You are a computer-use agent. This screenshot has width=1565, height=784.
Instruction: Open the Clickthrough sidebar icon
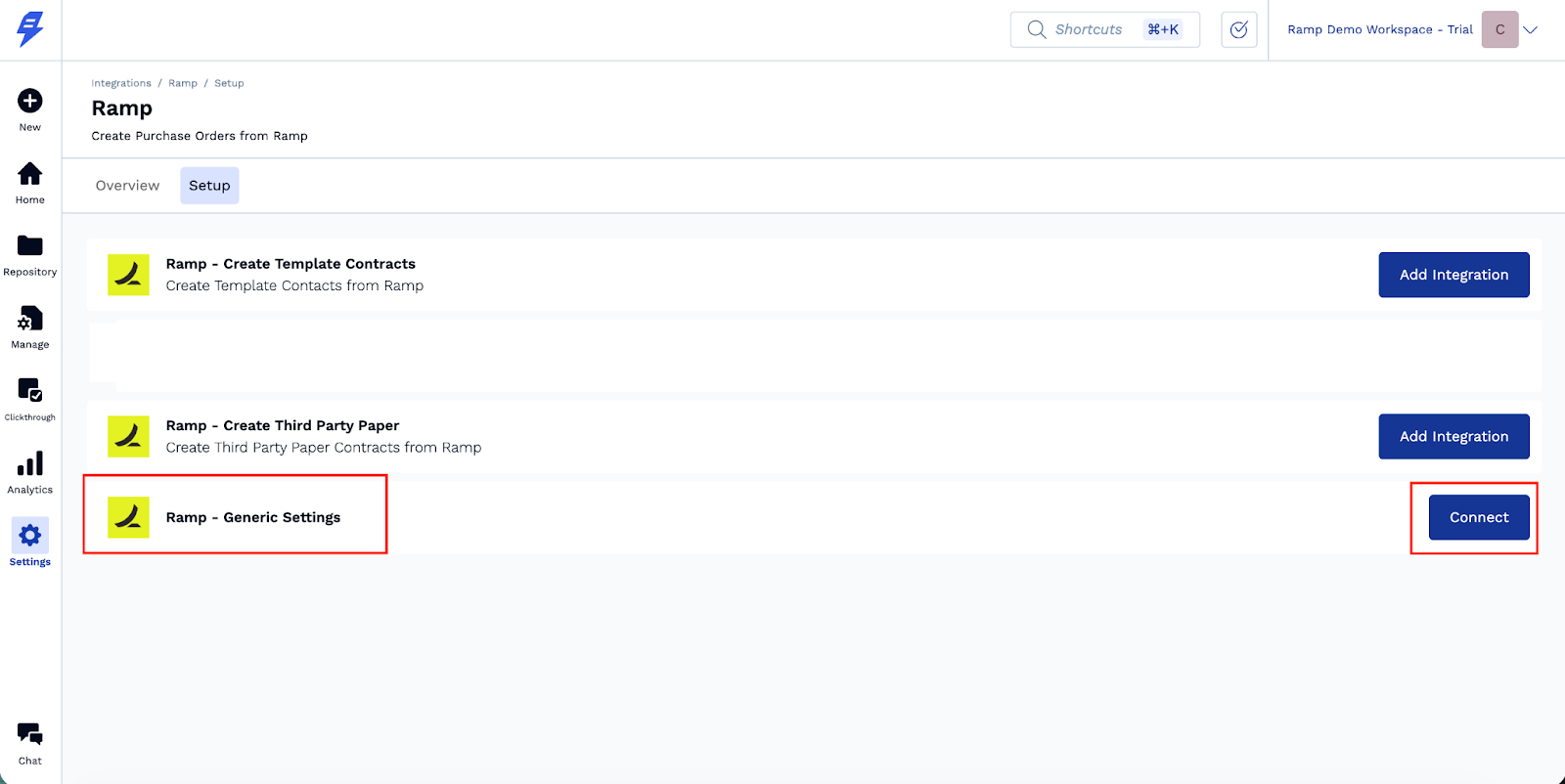30,390
